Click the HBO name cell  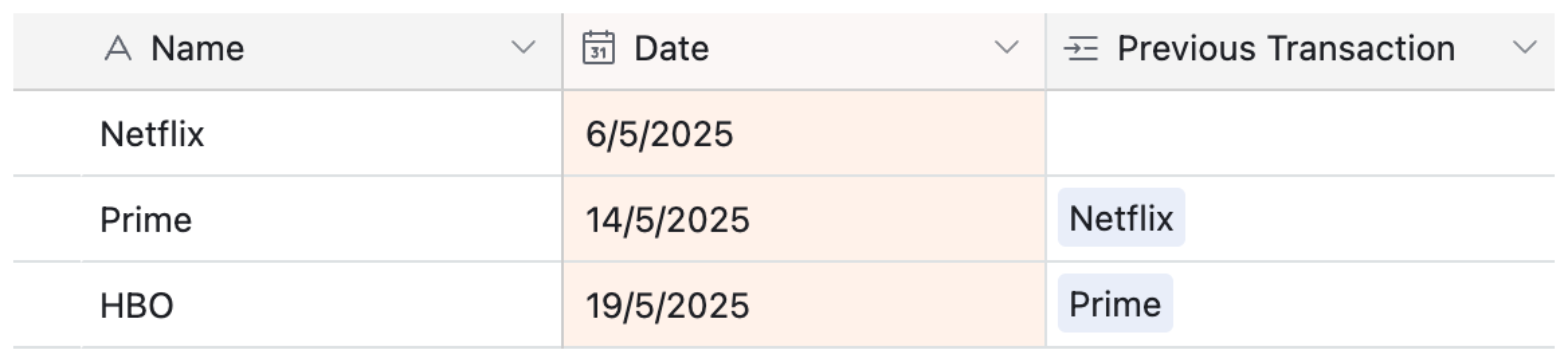click(137, 305)
